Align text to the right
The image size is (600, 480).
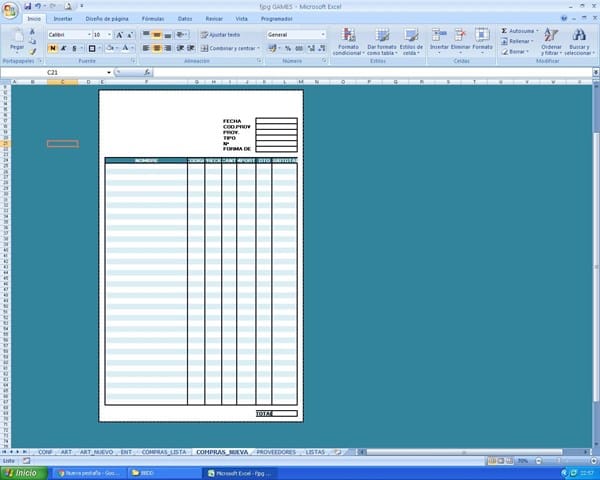coord(168,48)
